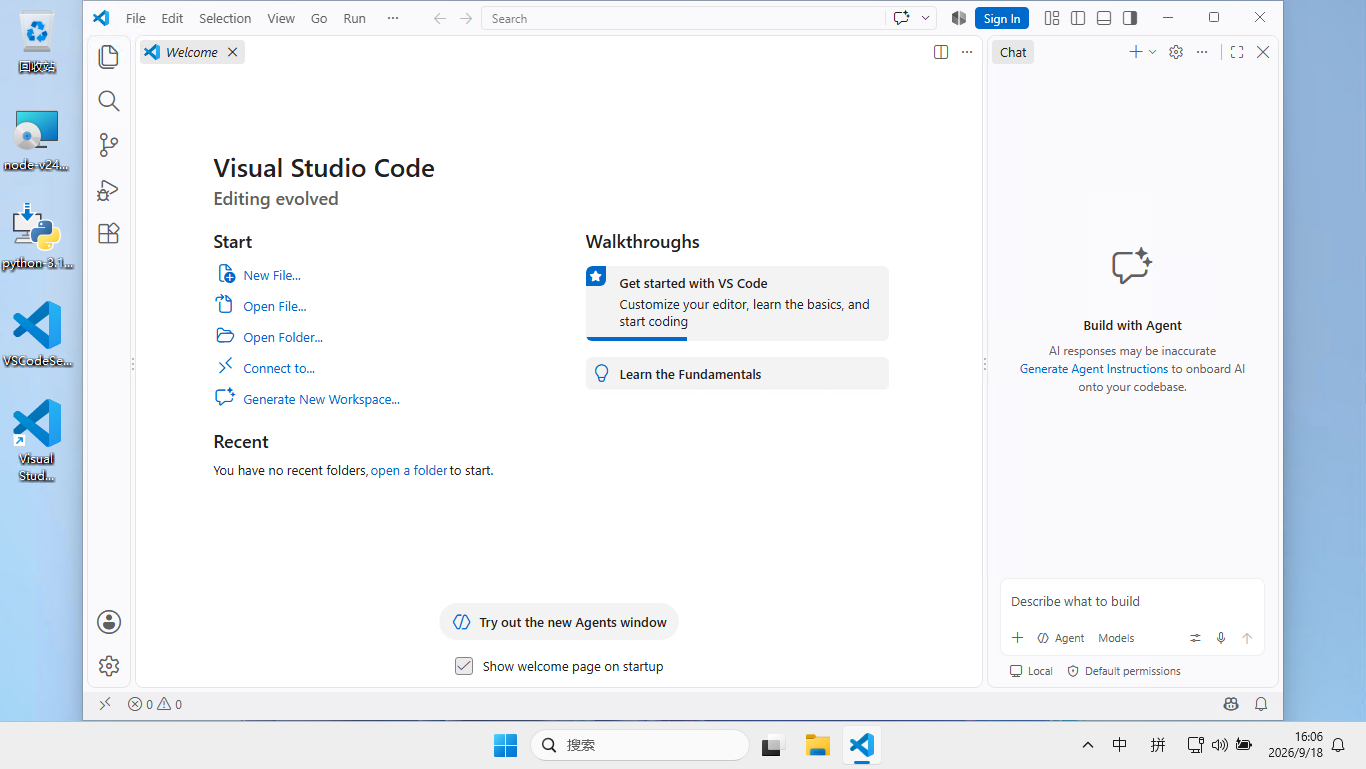Open VS Code notifications bell
This screenshot has width=1366, height=769.
click(1261, 704)
